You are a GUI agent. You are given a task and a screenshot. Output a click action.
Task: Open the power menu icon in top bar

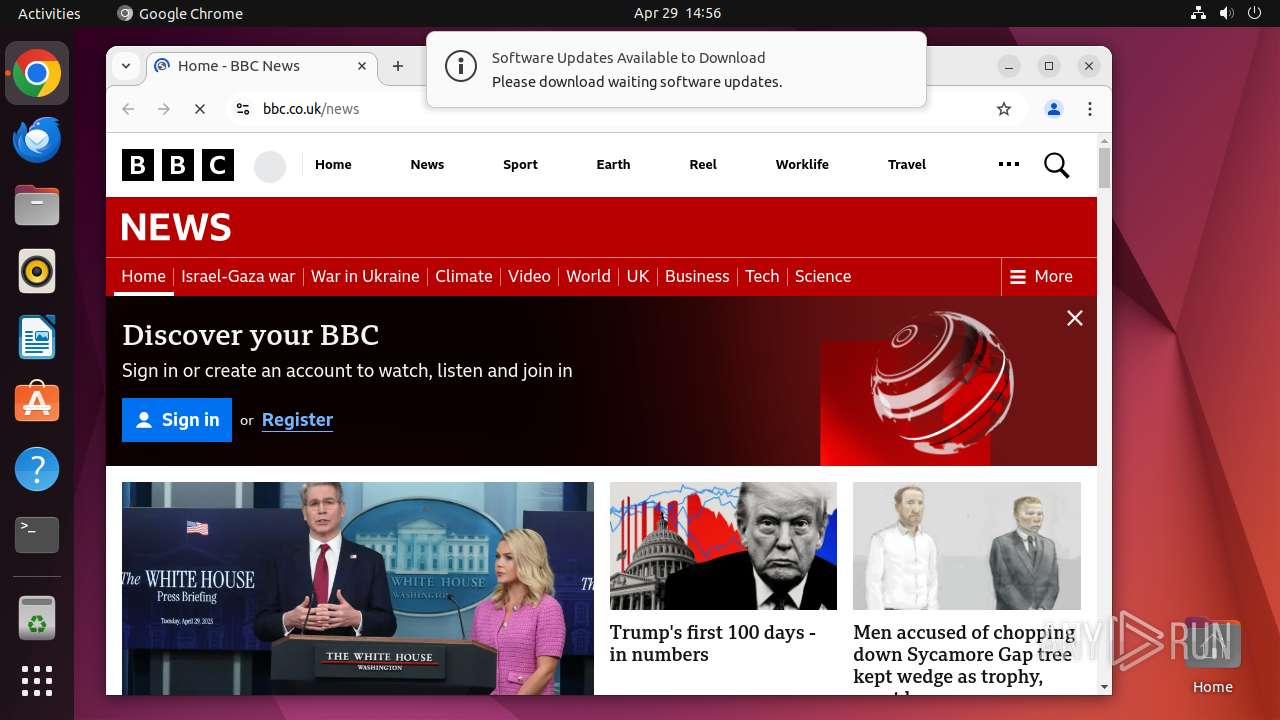[x=1255, y=13]
